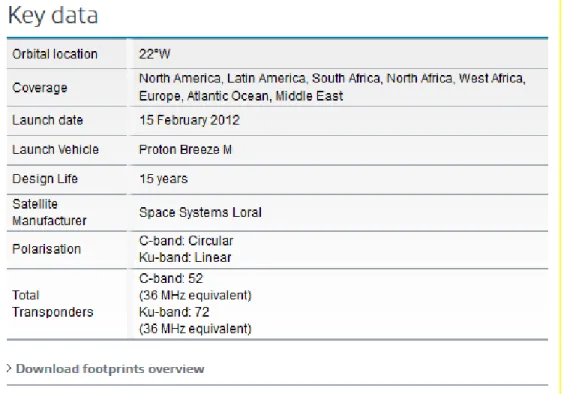Select the Europe, Atlantic Ocean, Middle East line

(241, 96)
